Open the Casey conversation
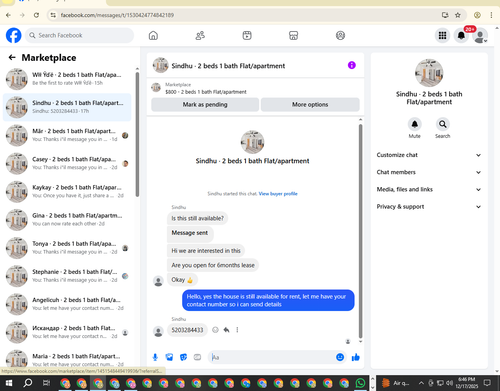500x391 pixels. 67,163
